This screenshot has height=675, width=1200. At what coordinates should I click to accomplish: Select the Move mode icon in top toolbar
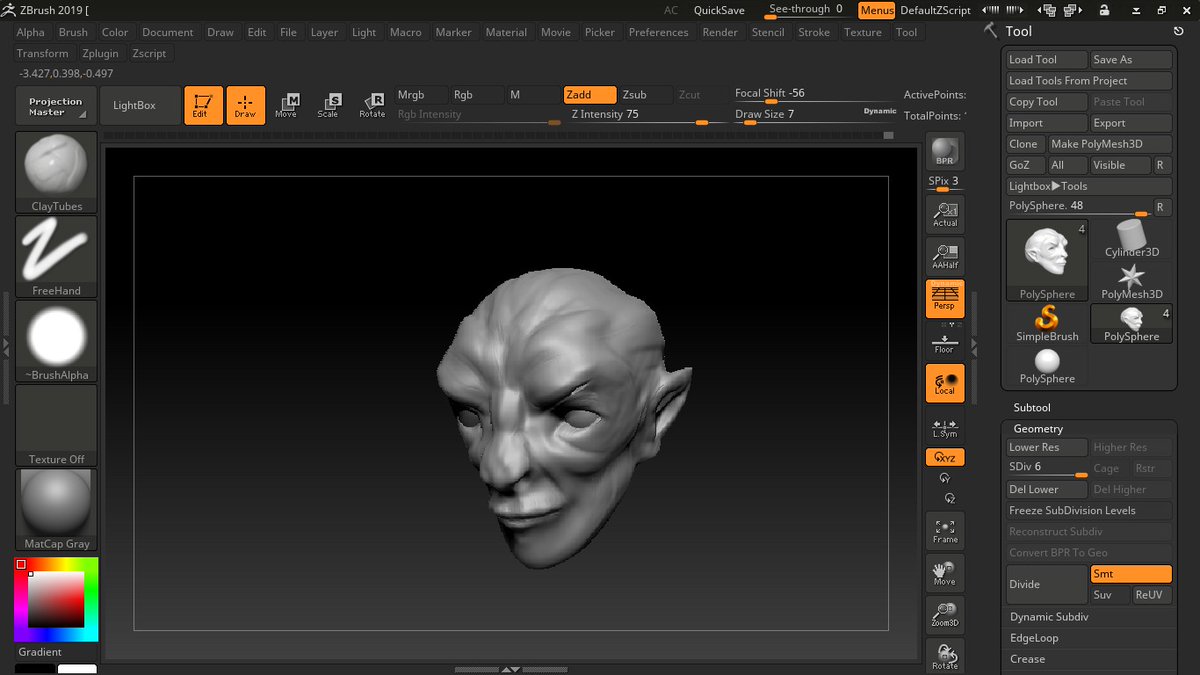click(286, 105)
